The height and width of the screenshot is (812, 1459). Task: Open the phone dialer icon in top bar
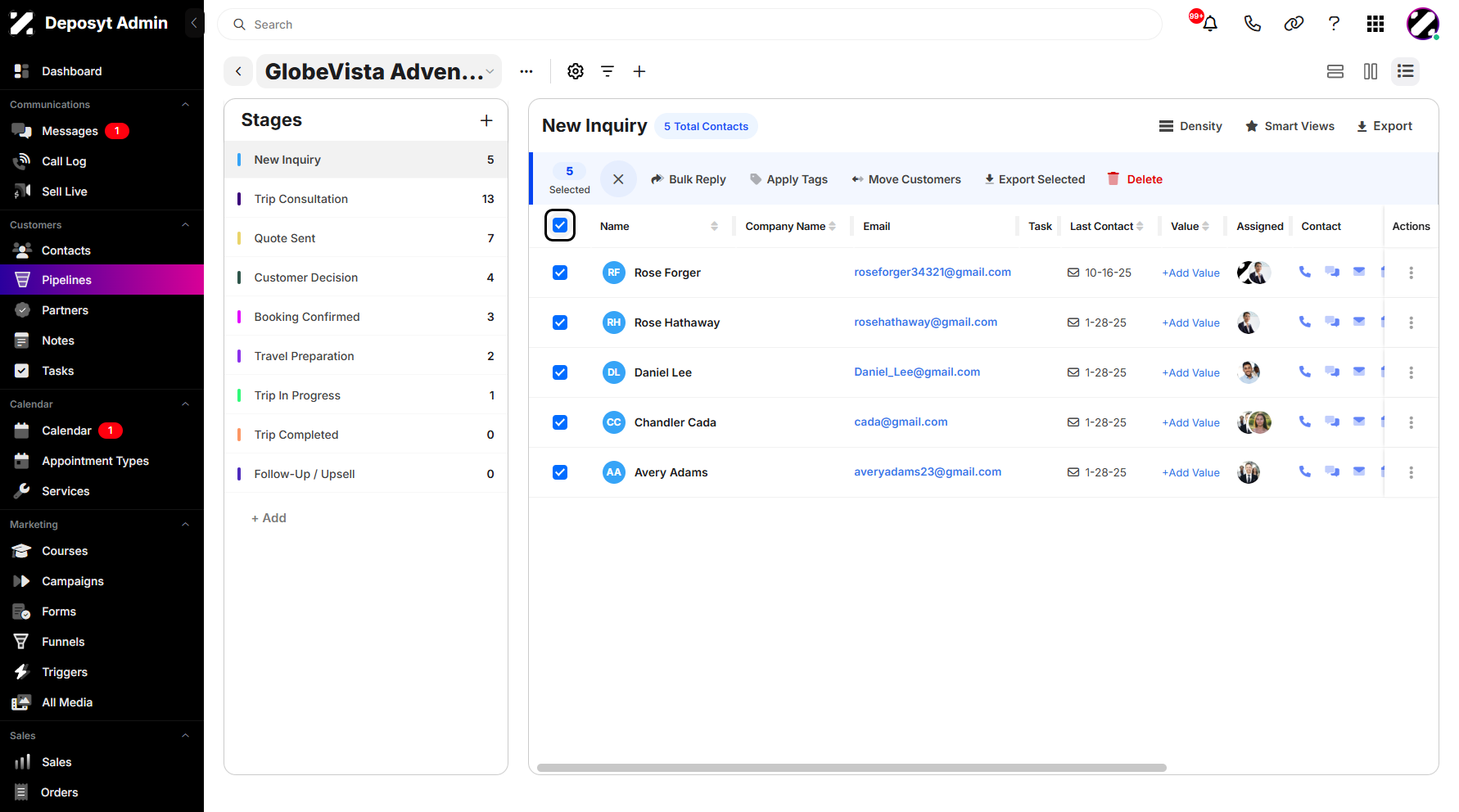[x=1252, y=24]
